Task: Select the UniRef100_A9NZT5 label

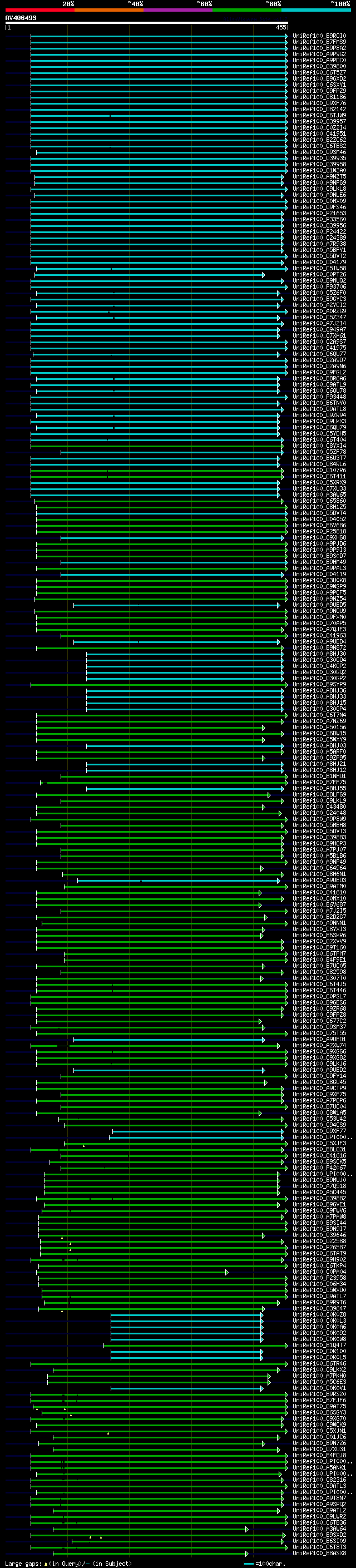Action: (x=319, y=176)
